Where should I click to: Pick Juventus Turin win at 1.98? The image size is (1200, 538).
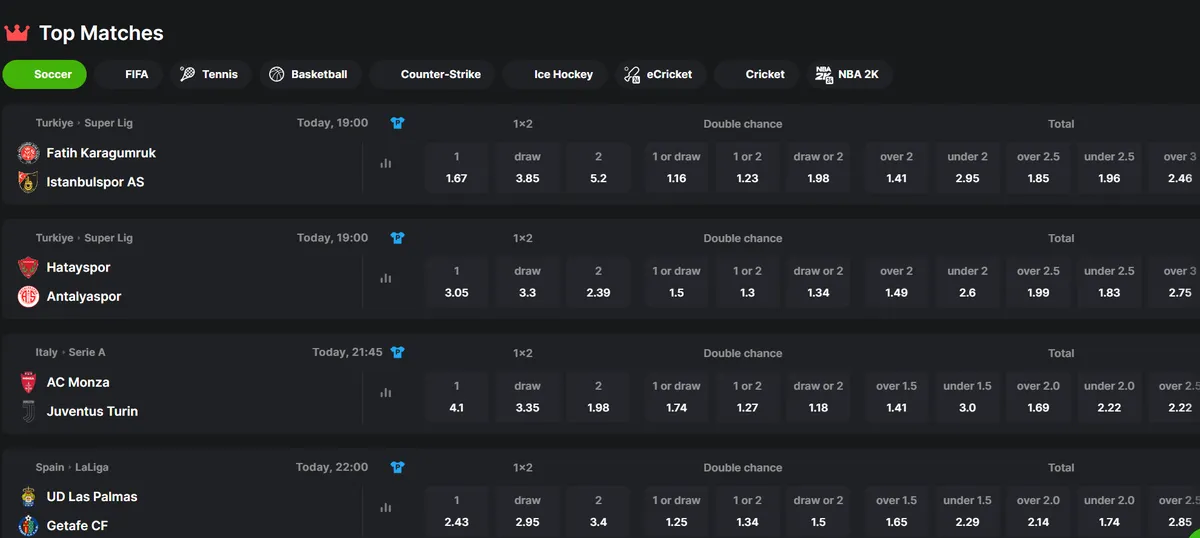pos(598,396)
